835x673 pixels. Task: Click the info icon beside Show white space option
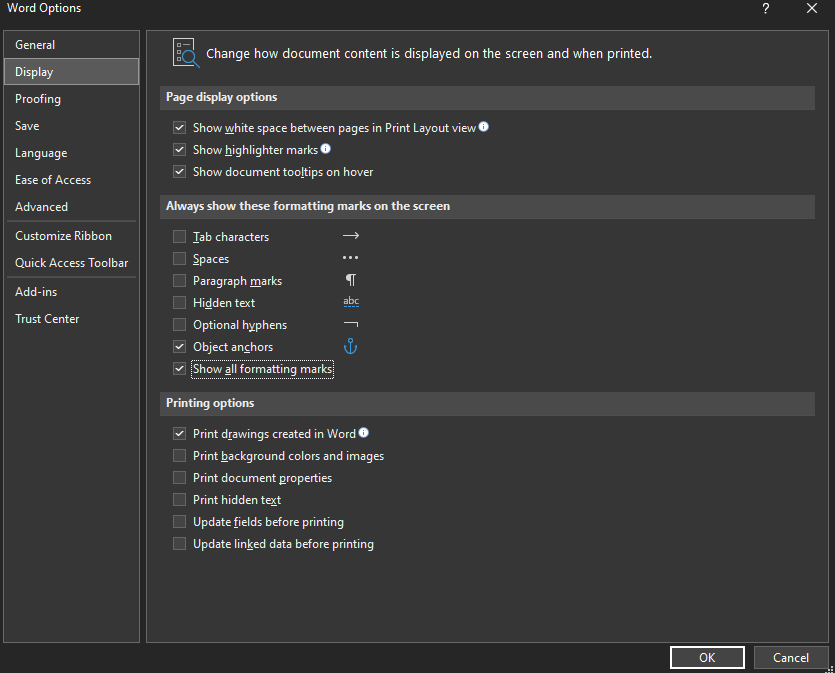pyautogui.click(x=483, y=127)
